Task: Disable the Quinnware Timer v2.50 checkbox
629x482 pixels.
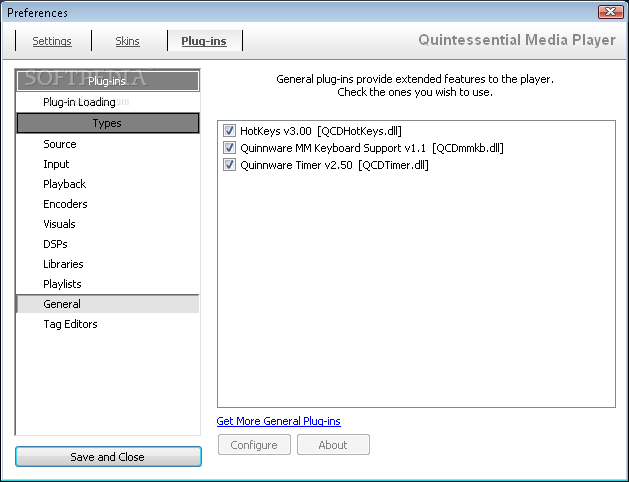Action: (229, 165)
